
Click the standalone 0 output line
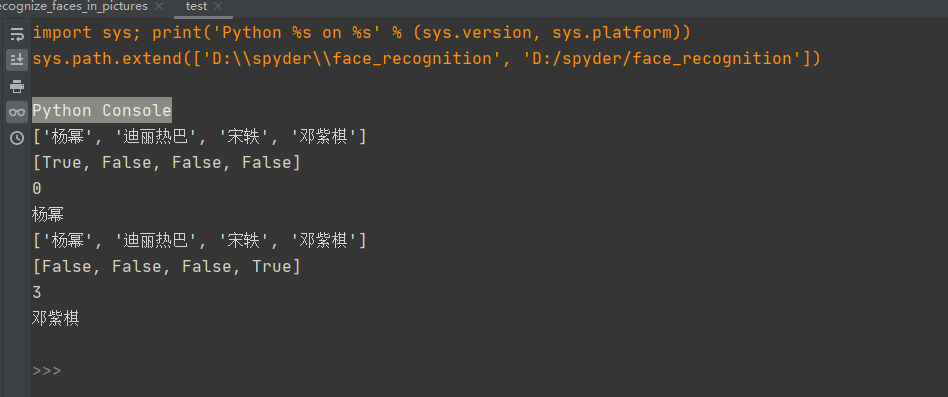[x=37, y=189]
